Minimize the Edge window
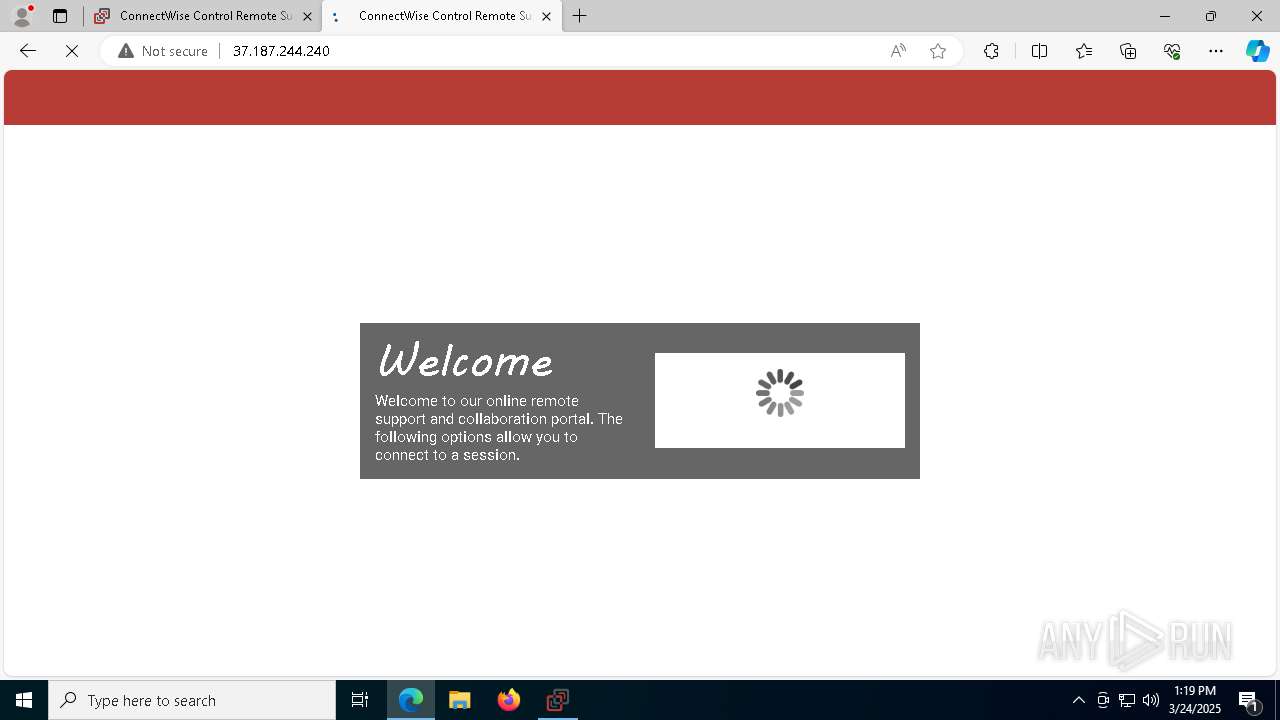1280x720 pixels. pos(1164,16)
